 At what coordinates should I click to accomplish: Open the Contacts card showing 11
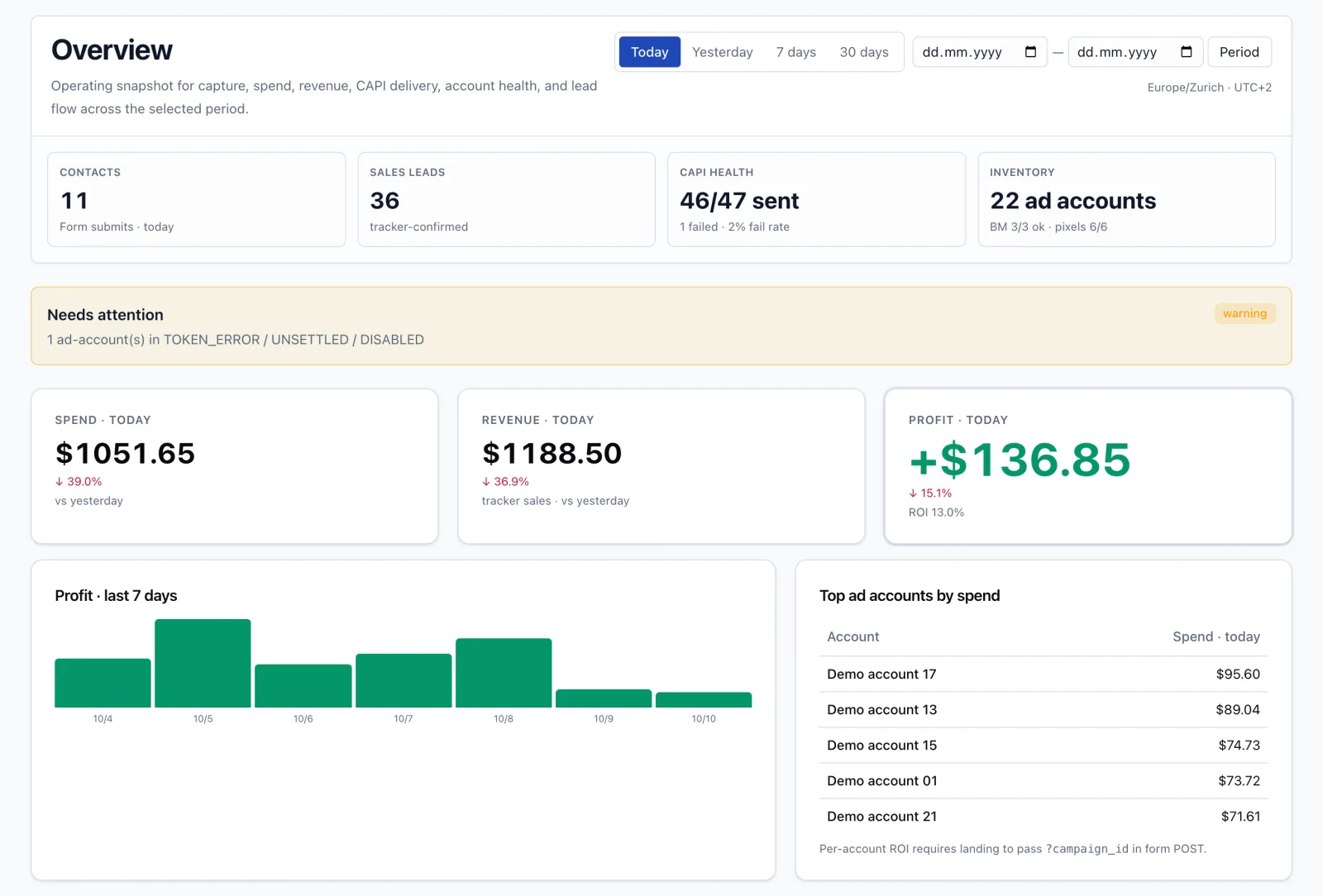click(197, 199)
